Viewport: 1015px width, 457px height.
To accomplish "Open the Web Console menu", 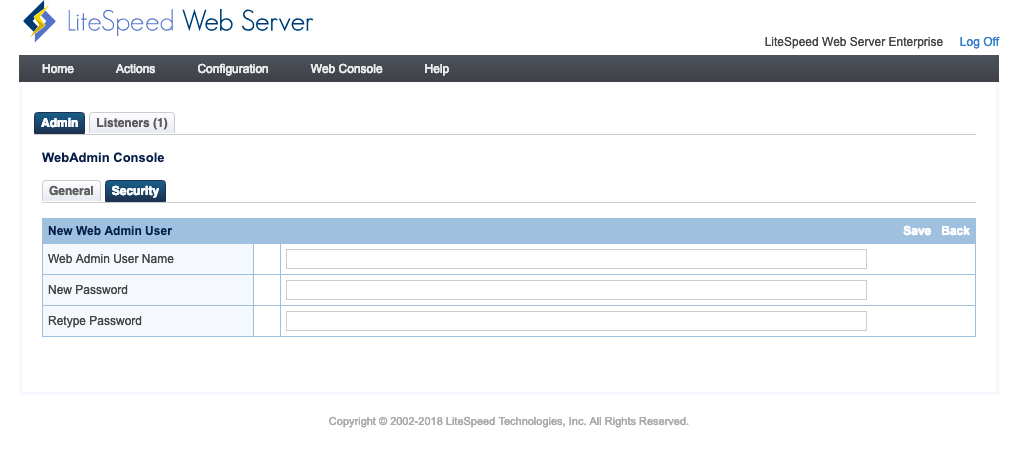I will pyautogui.click(x=346, y=69).
